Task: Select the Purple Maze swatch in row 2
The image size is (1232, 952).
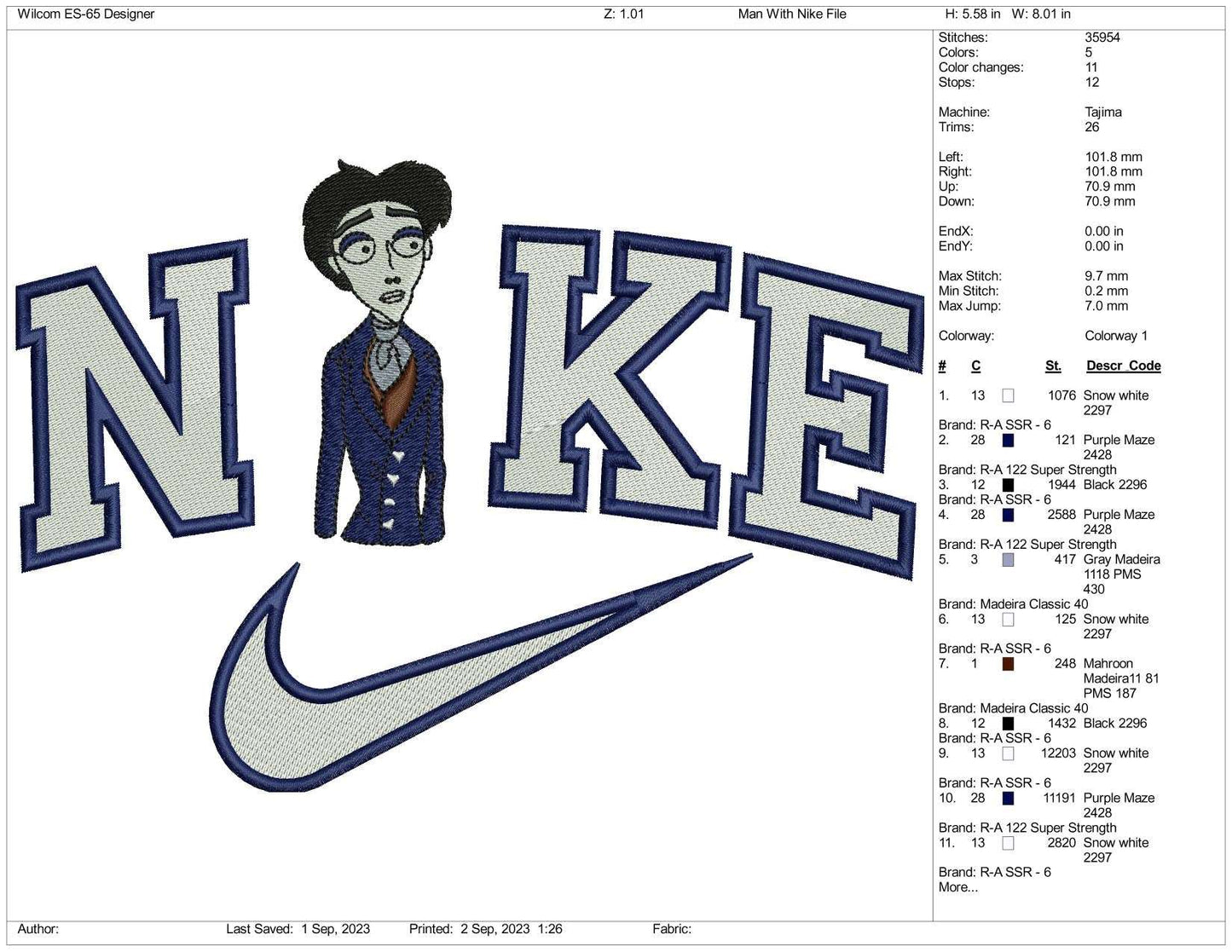Action: coord(1008,441)
